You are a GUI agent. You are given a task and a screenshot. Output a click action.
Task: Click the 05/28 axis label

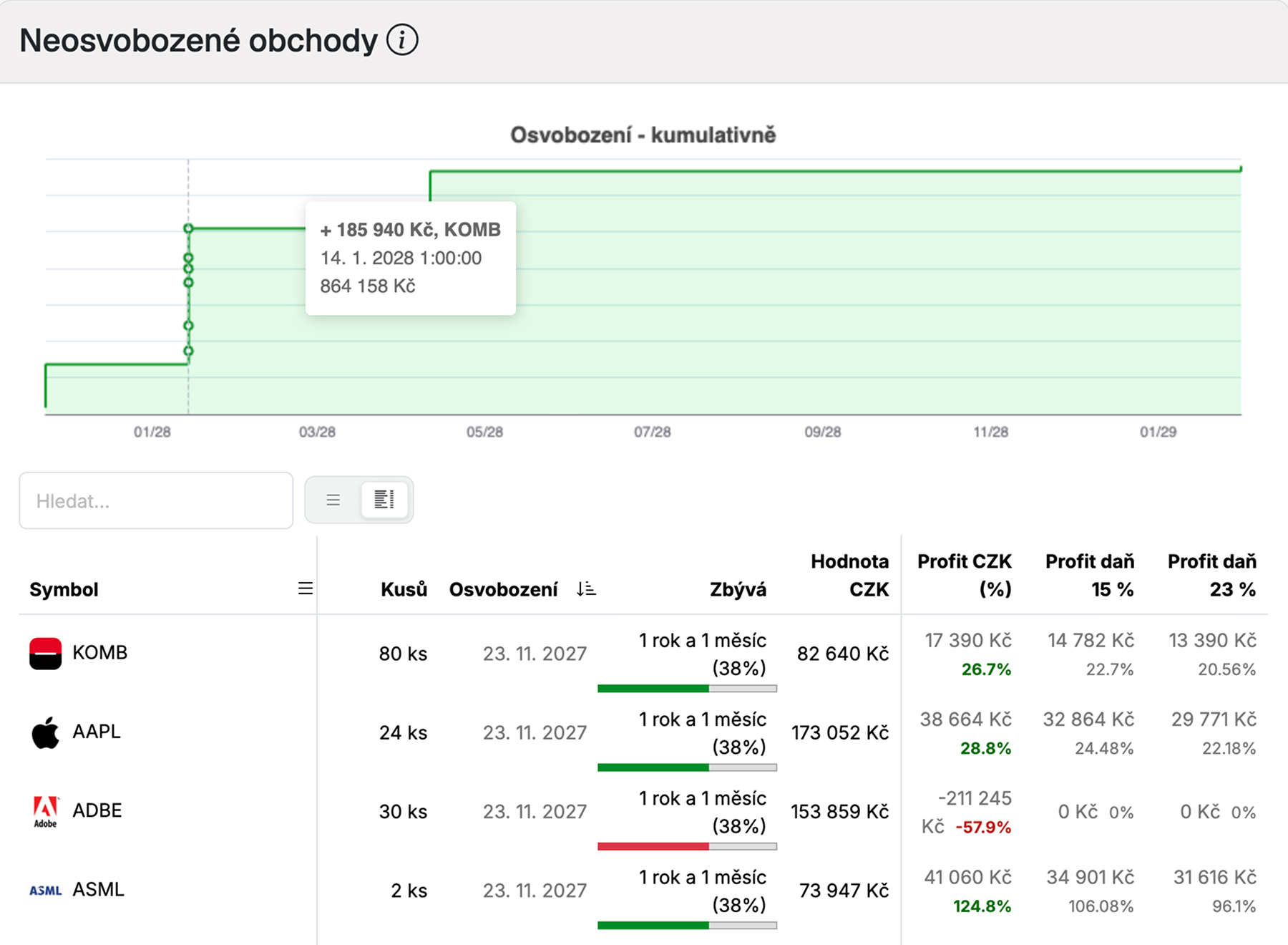(484, 432)
